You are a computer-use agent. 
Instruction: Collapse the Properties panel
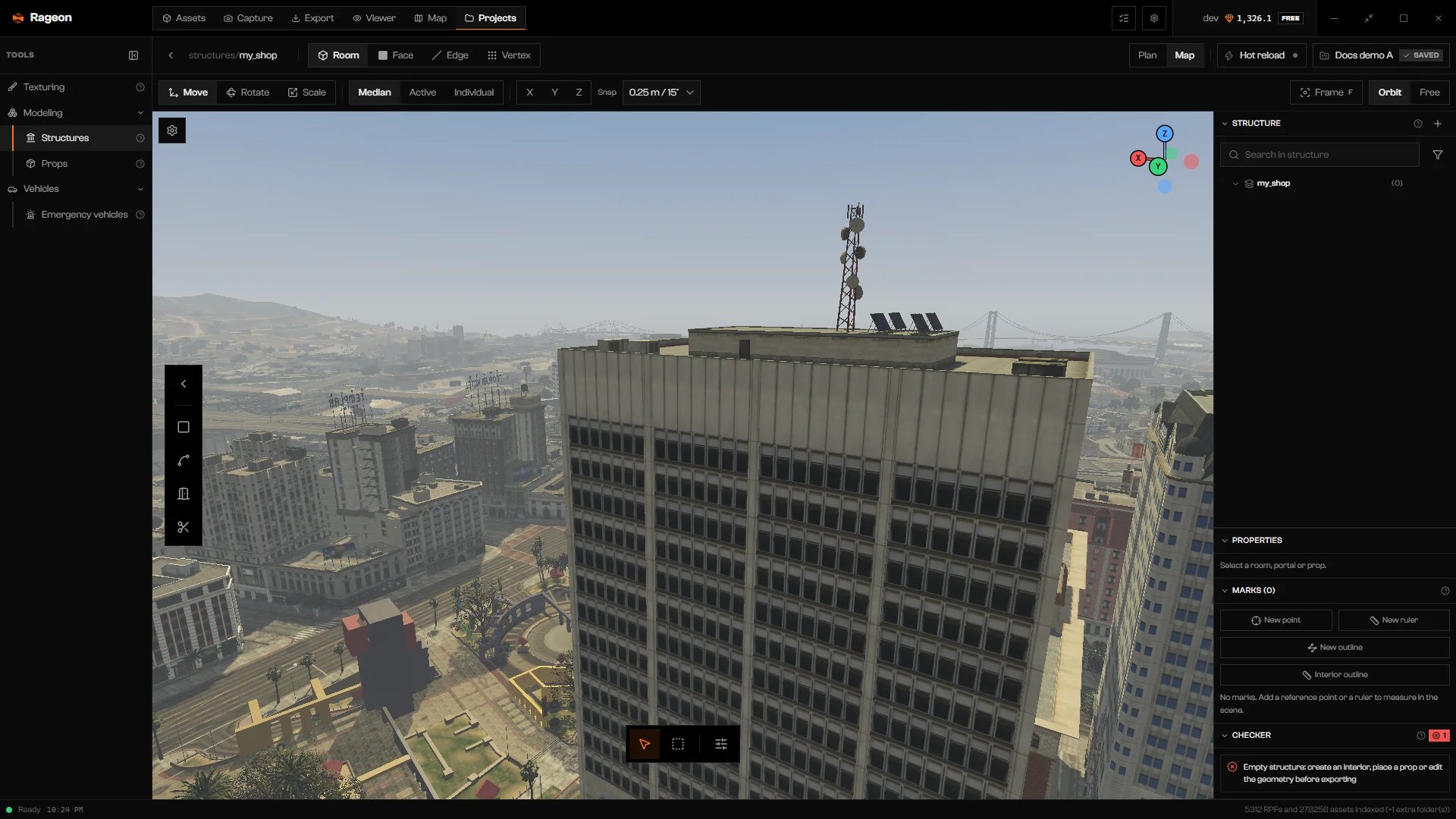click(1225, 541)
